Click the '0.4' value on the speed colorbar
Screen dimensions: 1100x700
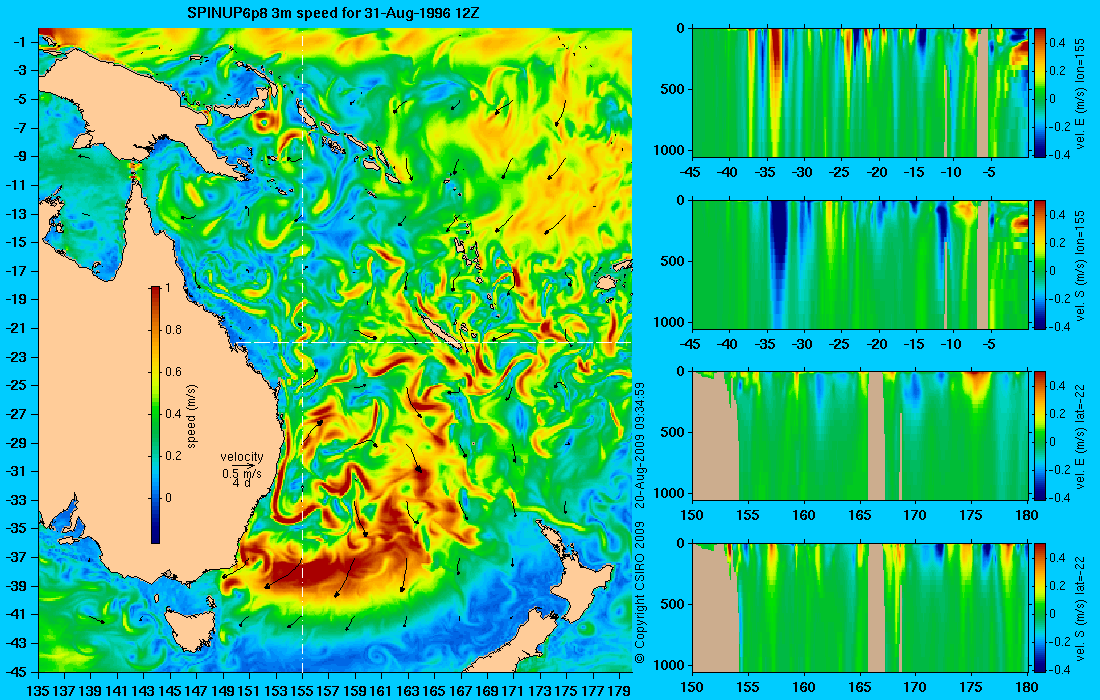(x=173, y=414)
